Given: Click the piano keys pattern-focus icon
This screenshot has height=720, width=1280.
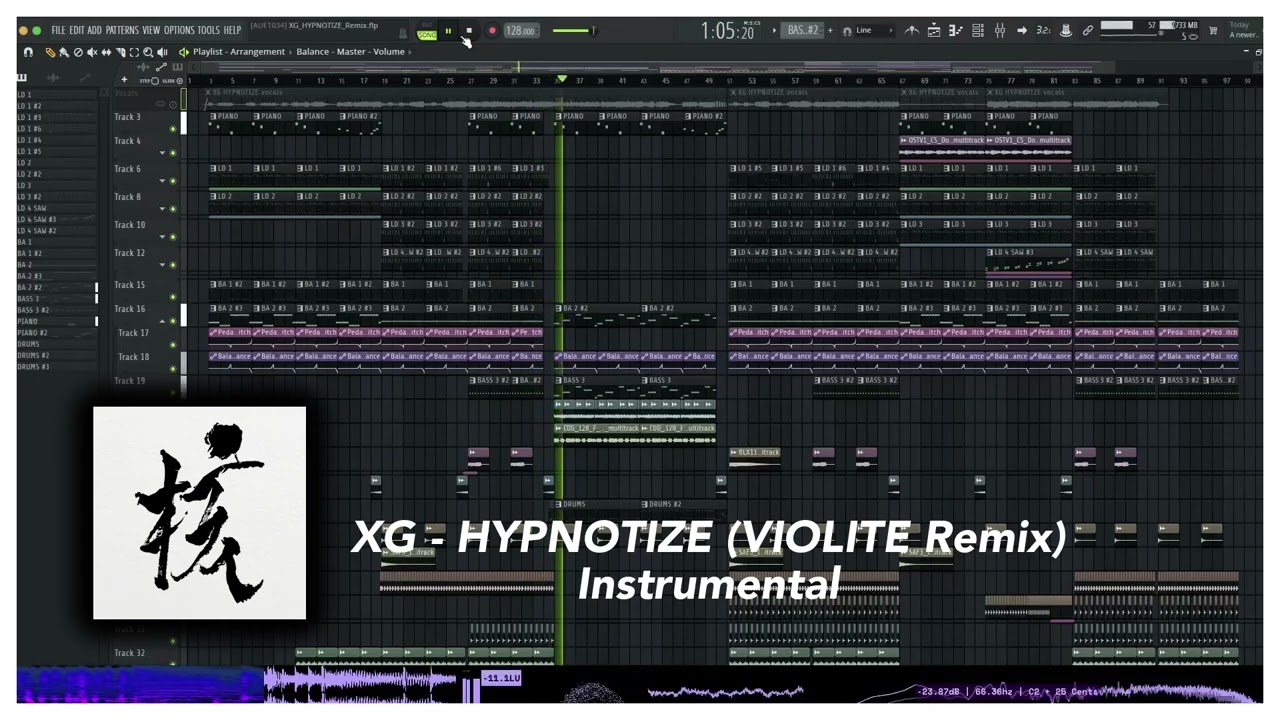Looking at the screenshot, I should (177, 67).
